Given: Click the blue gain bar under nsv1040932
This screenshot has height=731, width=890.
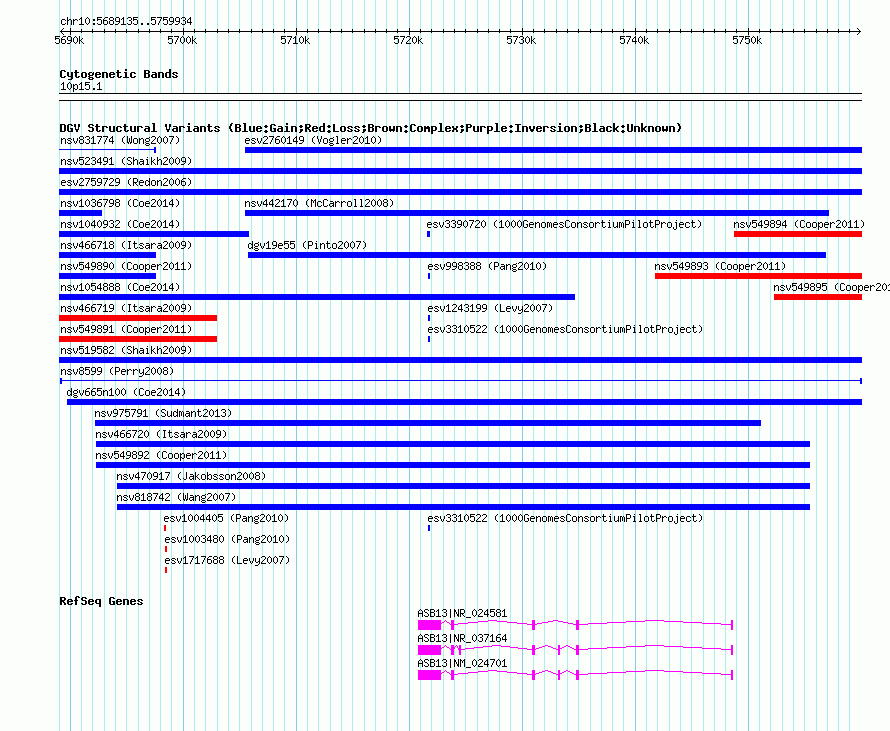Looking at the screenshot, I should click(x=154, y=234).
